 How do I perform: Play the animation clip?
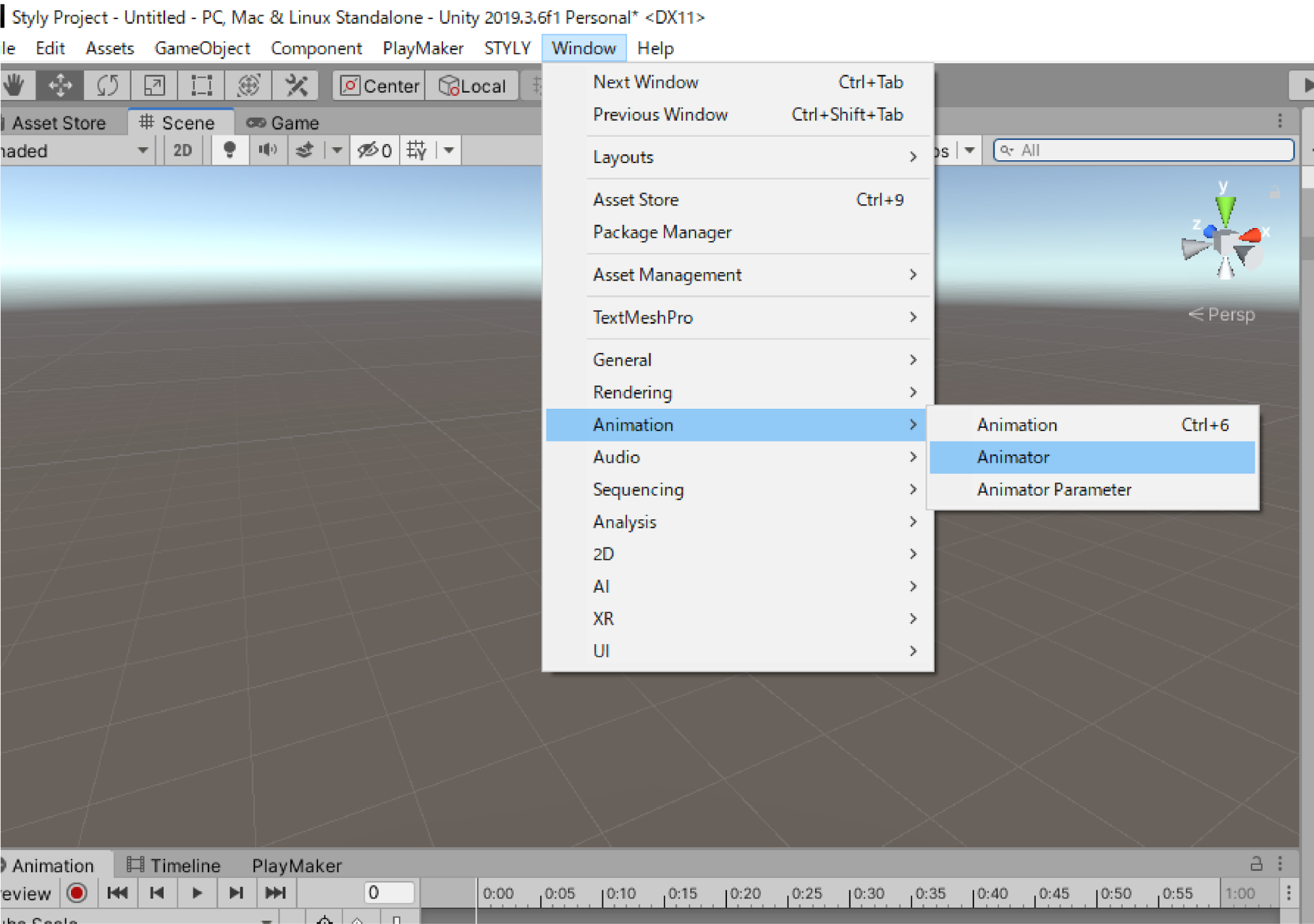click(x=197, y=892)
